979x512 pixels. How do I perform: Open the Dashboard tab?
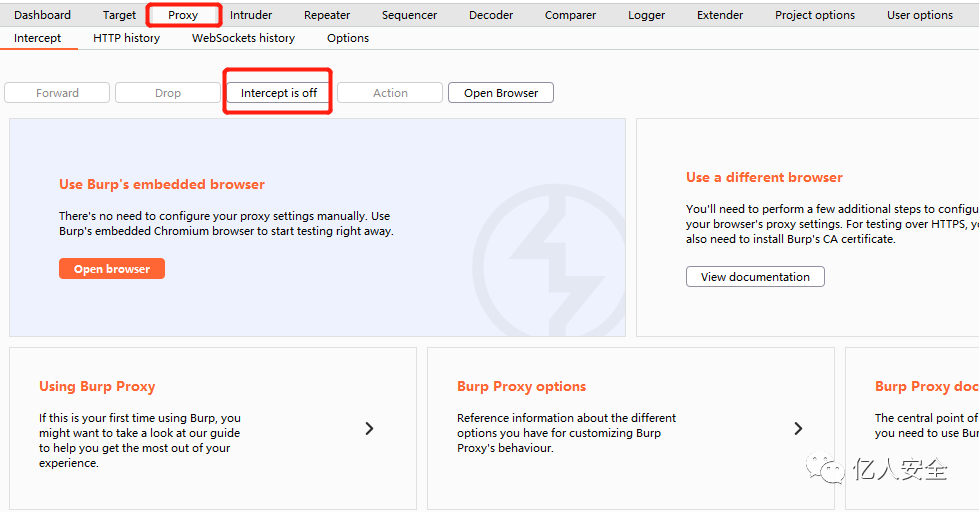(42, 15)
